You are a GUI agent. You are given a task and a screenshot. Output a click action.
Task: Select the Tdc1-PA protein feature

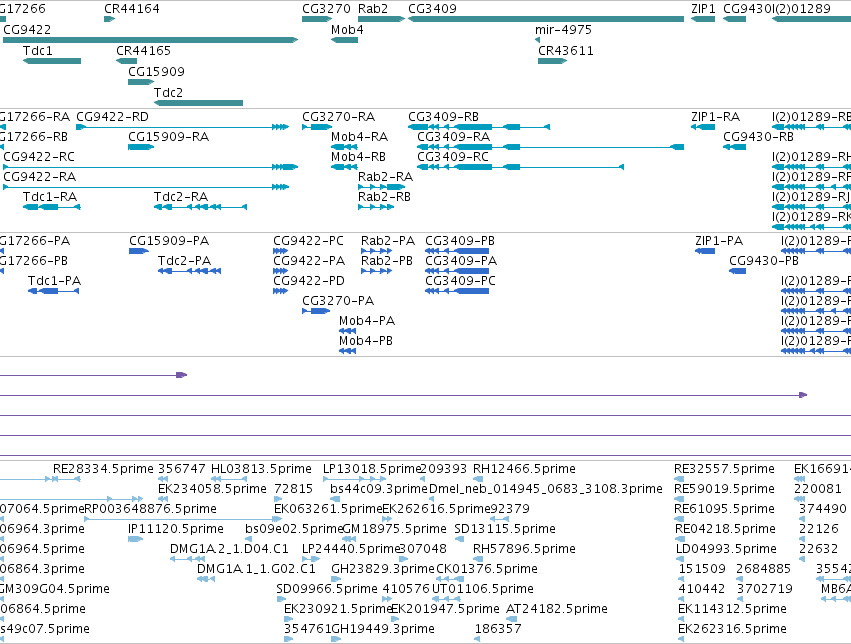(x=54, y=291)
